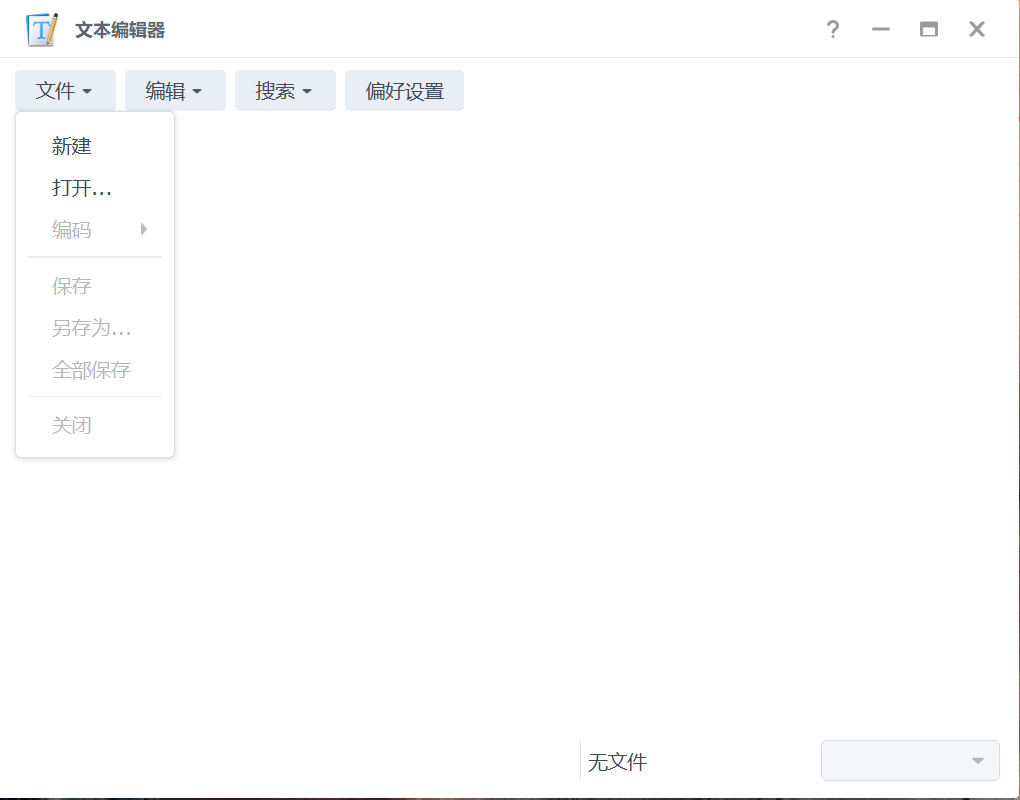This screenshot has width=1020, height=800.
Task: Open the Text Editor help
Action: coord(833,29)
